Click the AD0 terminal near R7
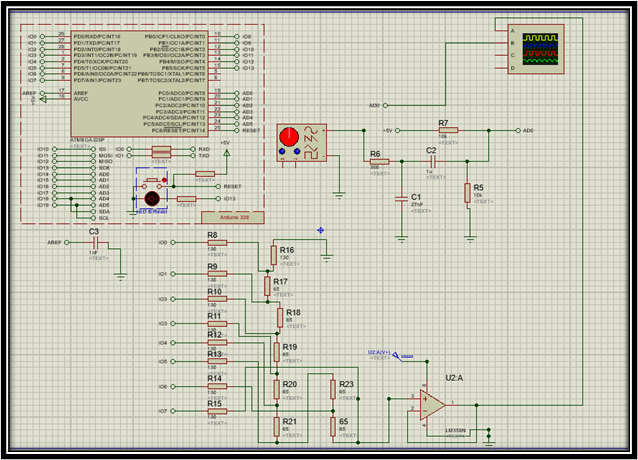 pos(518,131)
